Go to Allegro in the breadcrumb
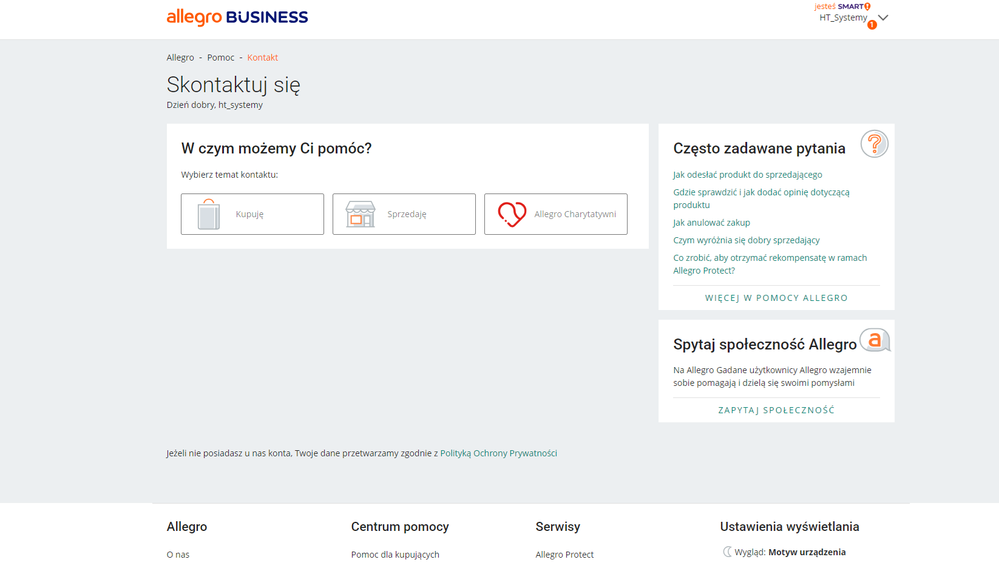The image size is (999, 563). tap(180, 58)
